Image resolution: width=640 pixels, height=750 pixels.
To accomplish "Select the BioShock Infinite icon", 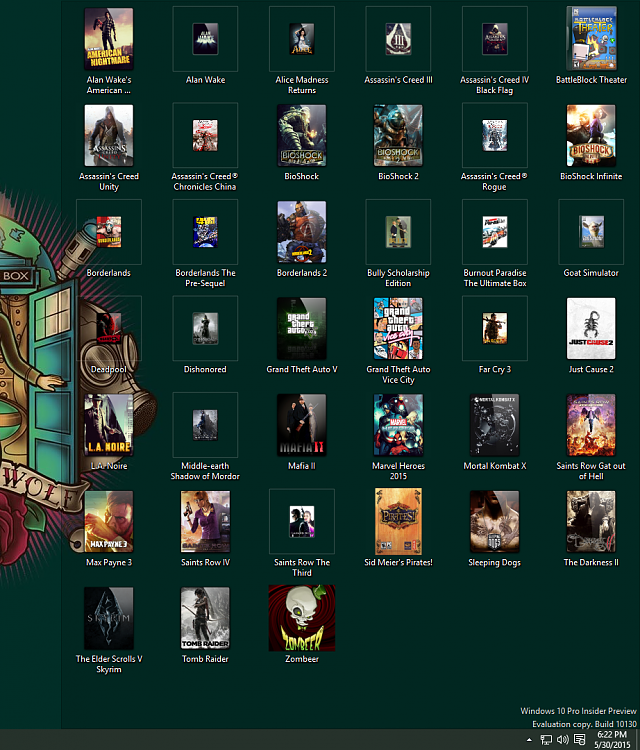I will [x=591, y=135].
